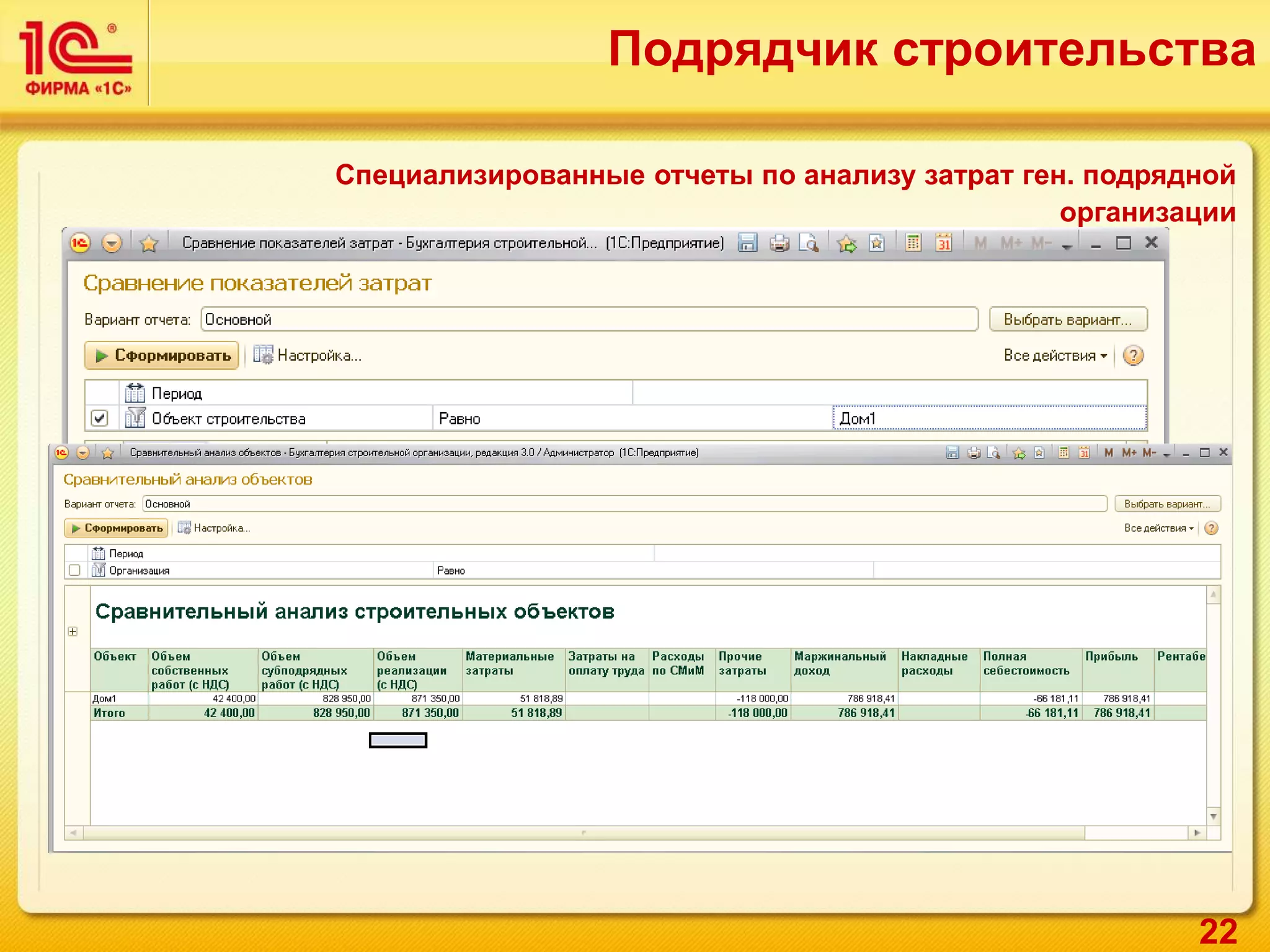Open help icon in Сравнительный анализ объектов window
Screen dimensions: 1270x952
(1211, 528)
